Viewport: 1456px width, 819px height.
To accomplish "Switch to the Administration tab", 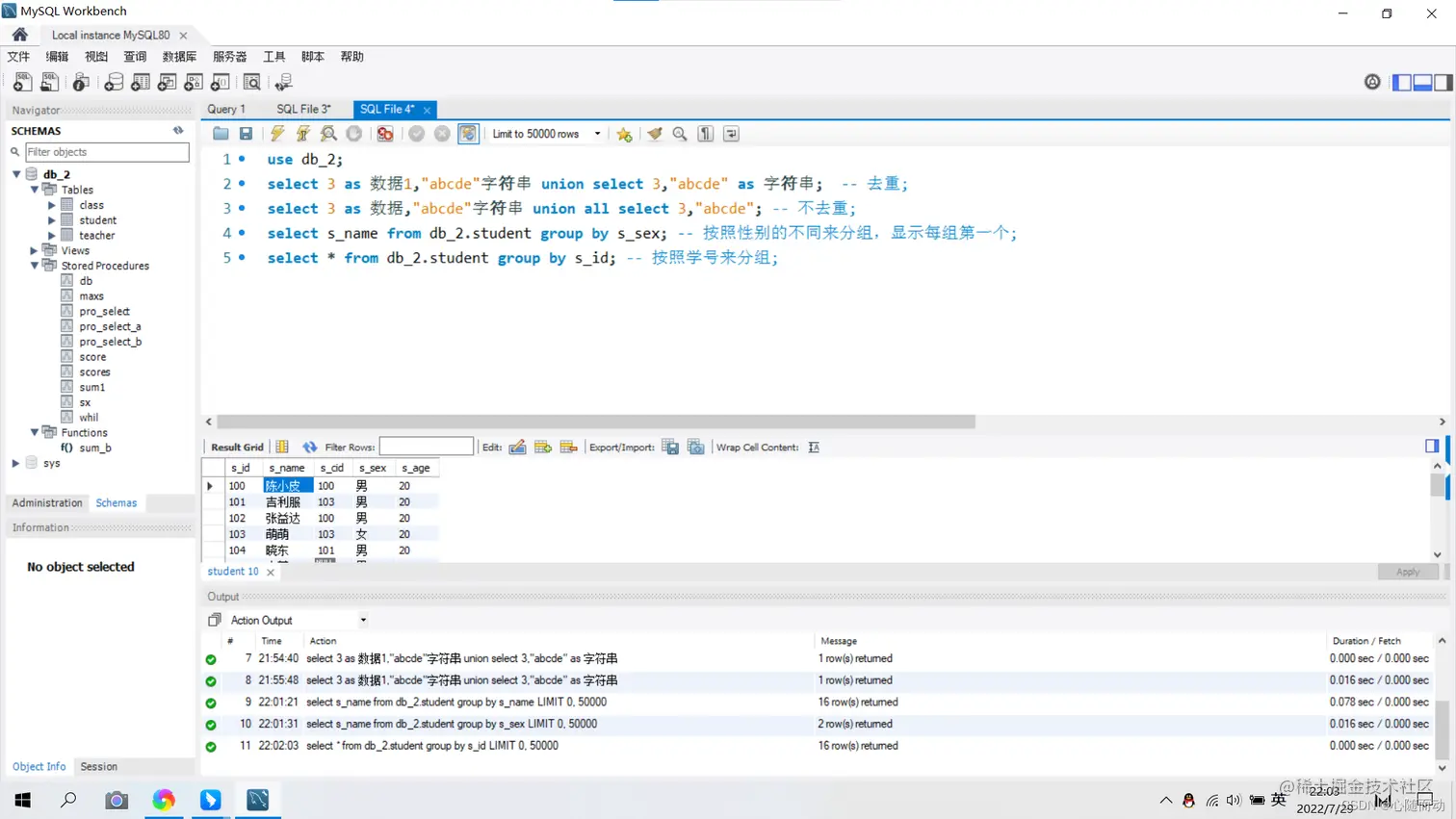I will (47, 503).
